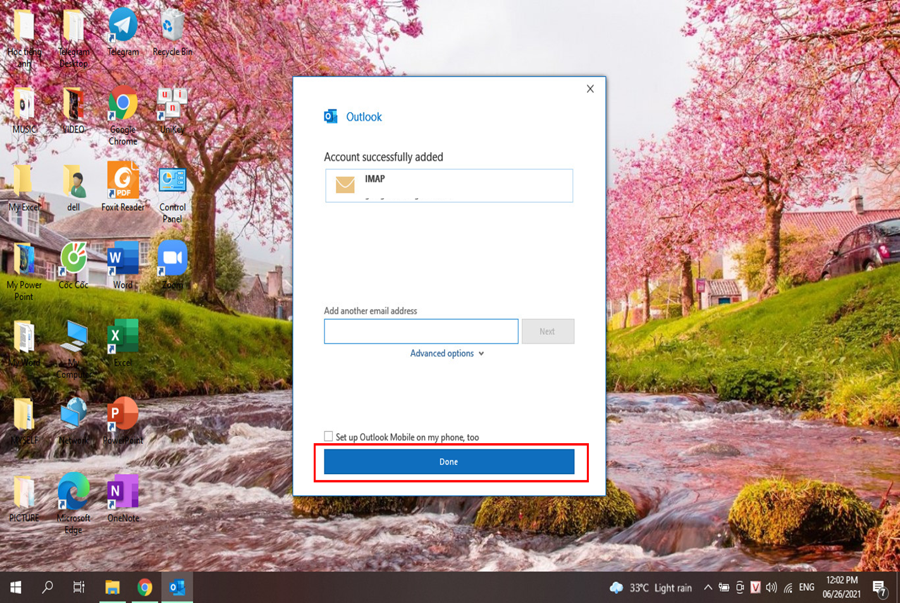Open OneNote desktop shortcut
900x603 pixels.
tap(122, 492)
